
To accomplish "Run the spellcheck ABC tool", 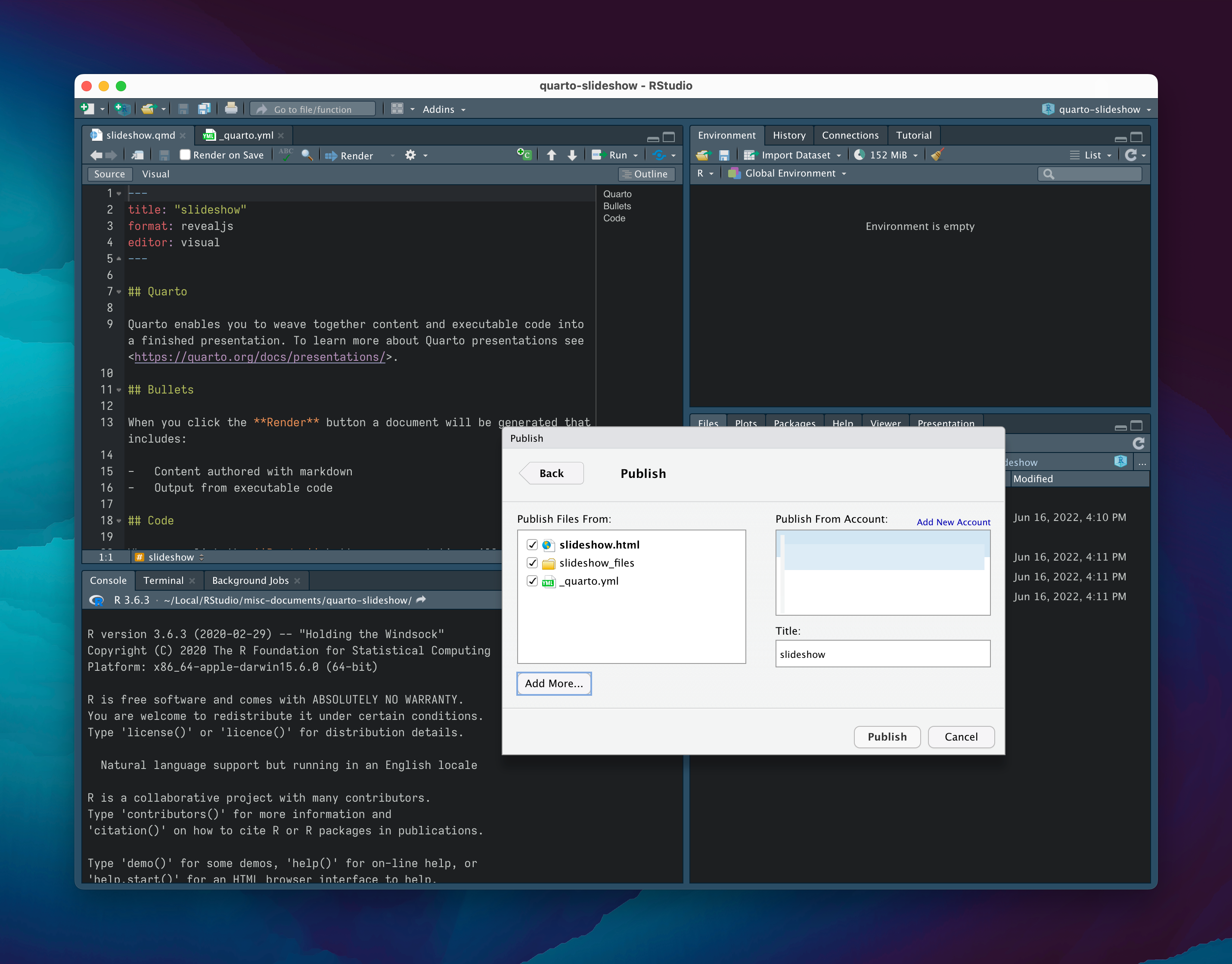I will coord(286,155).
